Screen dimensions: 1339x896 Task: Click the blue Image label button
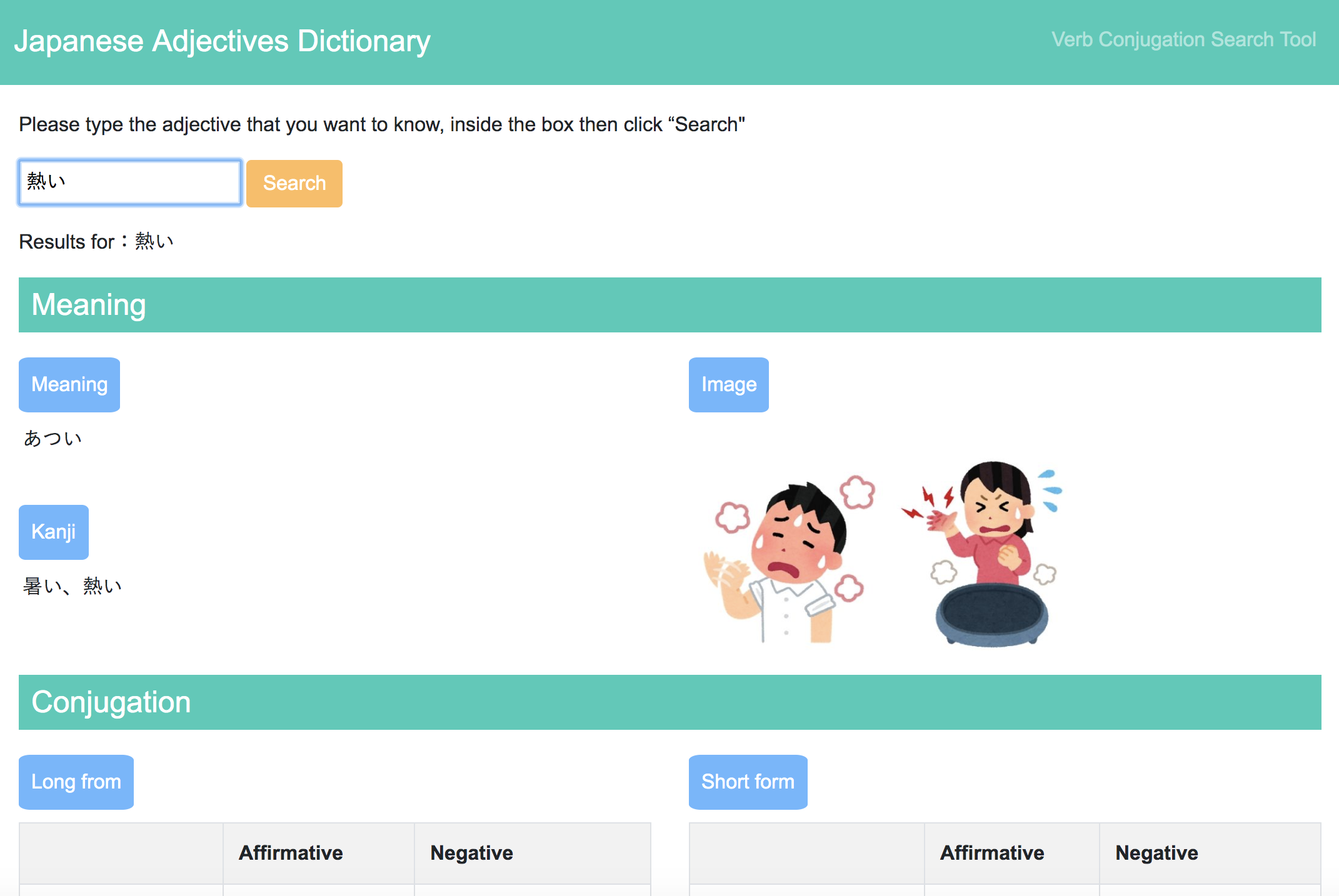[x=728, y=384]
